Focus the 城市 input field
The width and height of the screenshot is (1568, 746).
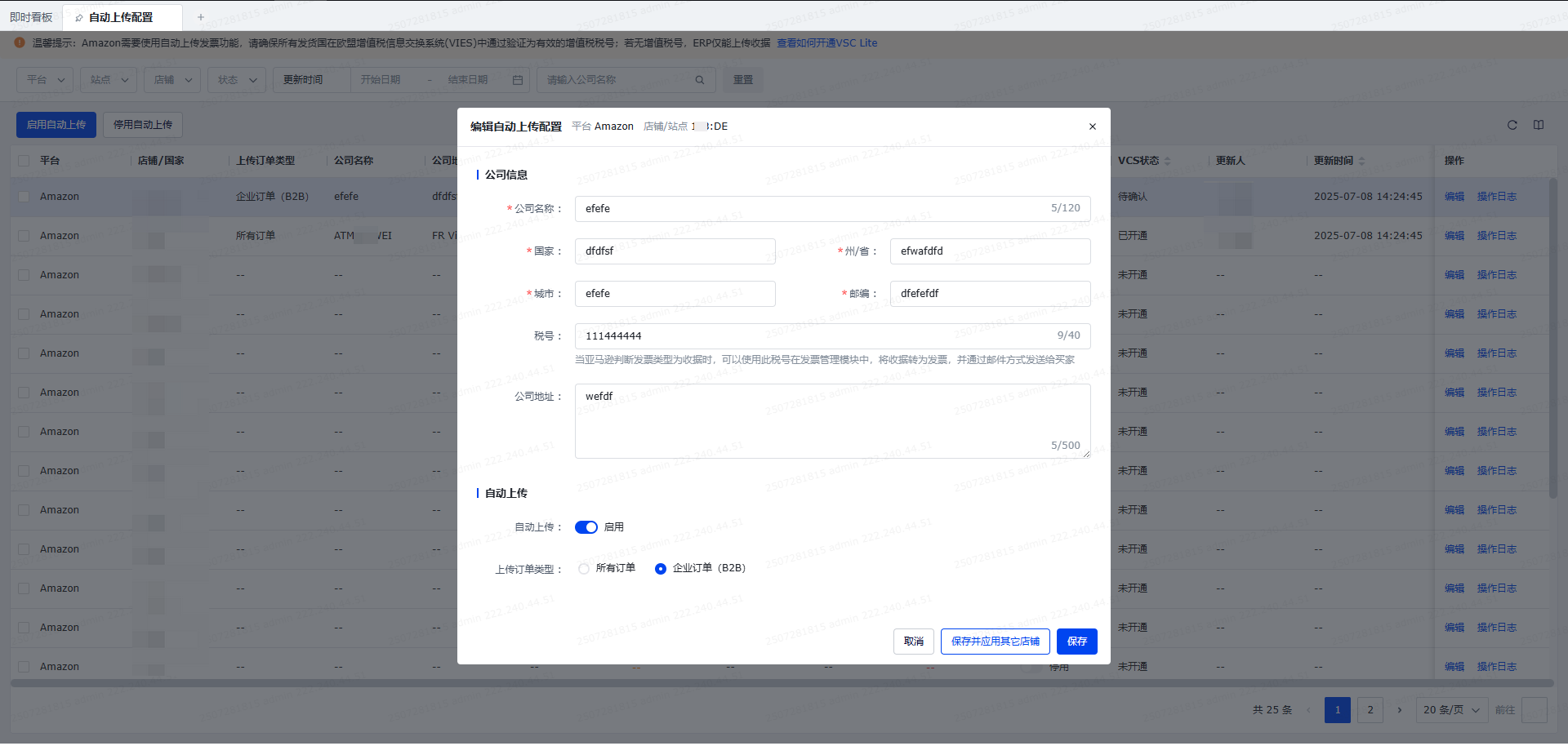(x=675, y=294)
